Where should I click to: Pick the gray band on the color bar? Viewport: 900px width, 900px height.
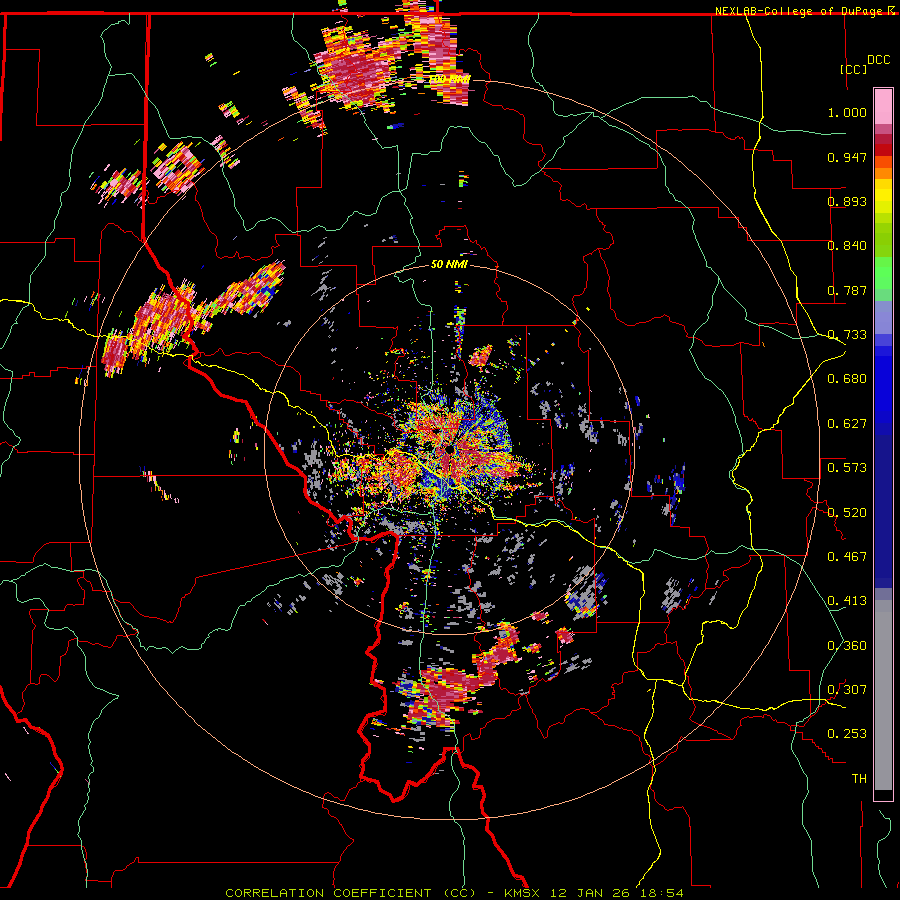tap(883, 695)
